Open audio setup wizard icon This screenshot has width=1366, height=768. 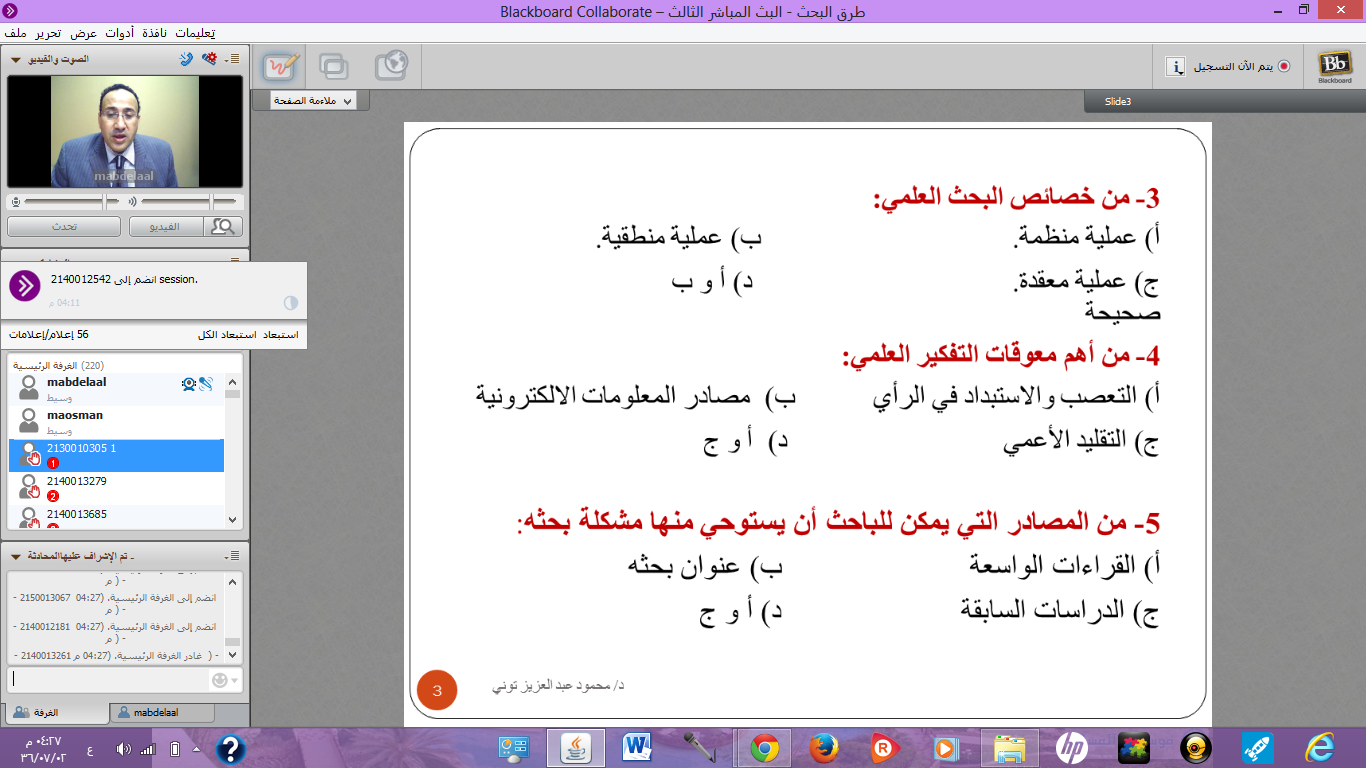208,58
